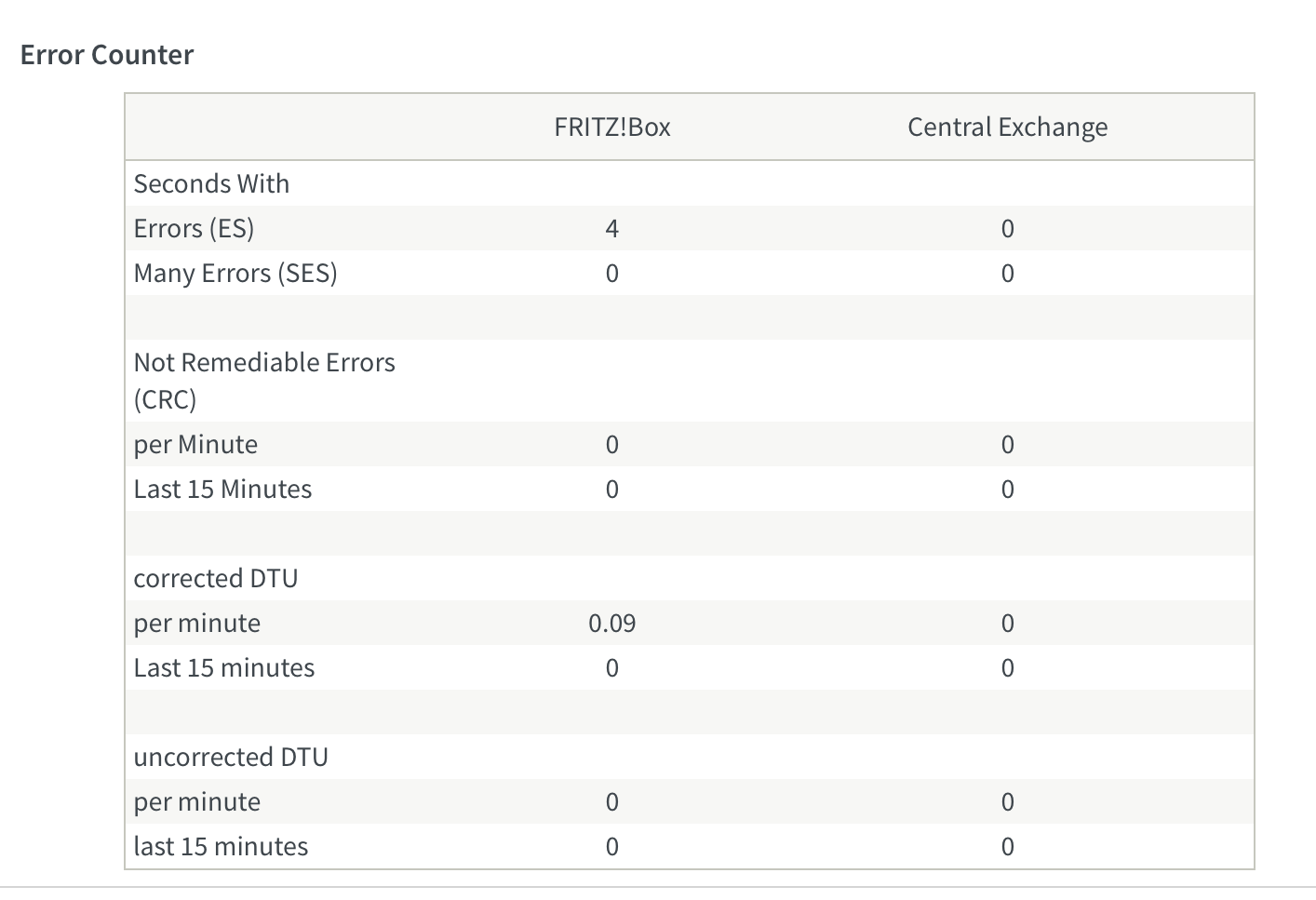Image resolution: width=1316 pixels, height=900 pixels.
Task: Click the corrected DTU value 0.09
Action: coord(611,624)
